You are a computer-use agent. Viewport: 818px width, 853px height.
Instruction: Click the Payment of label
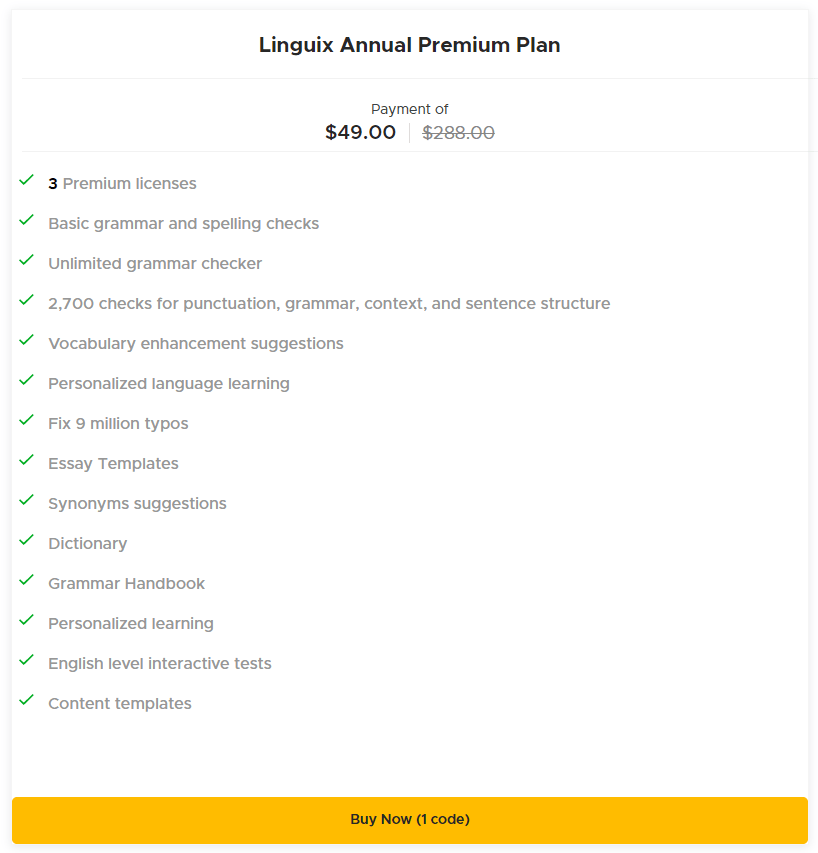(409, 109)
